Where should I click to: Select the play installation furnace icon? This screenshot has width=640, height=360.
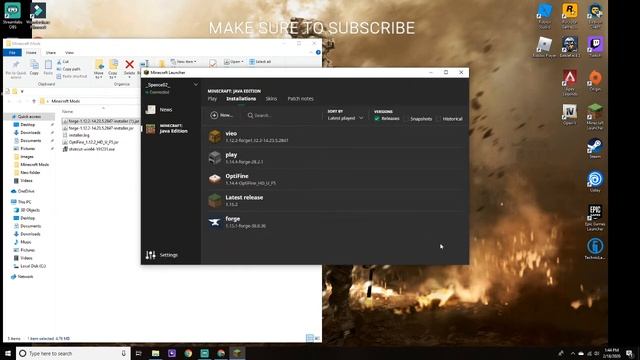215,158
